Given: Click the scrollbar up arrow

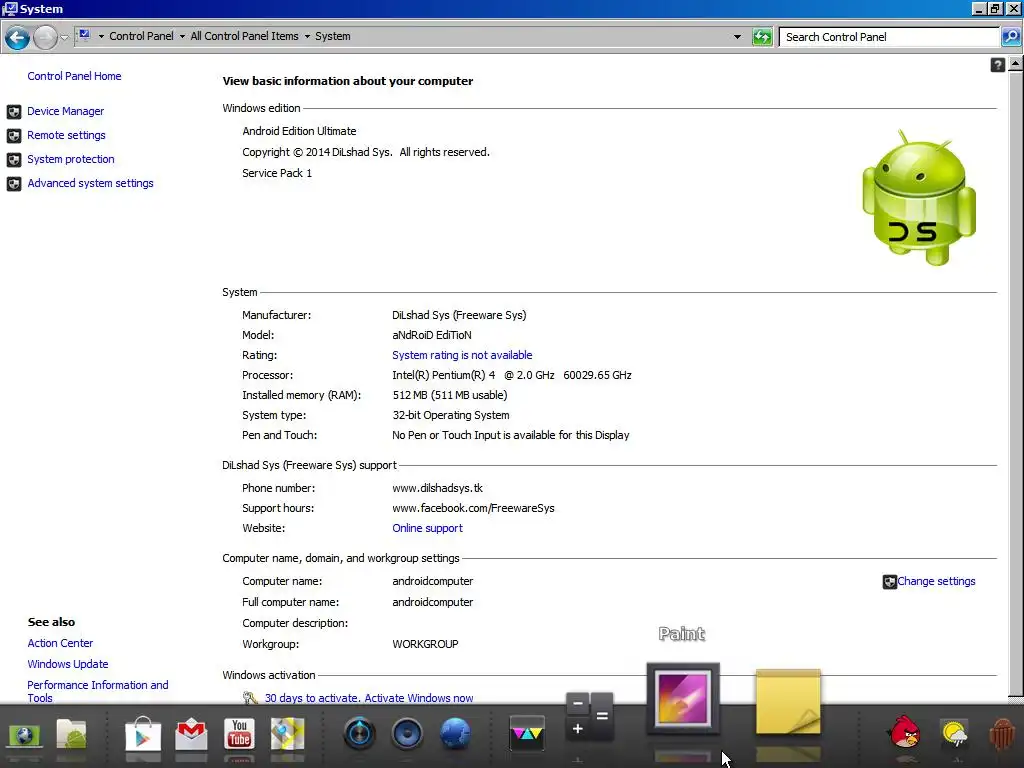Looking at the screenshot, I should click(x=1016, y=64).
